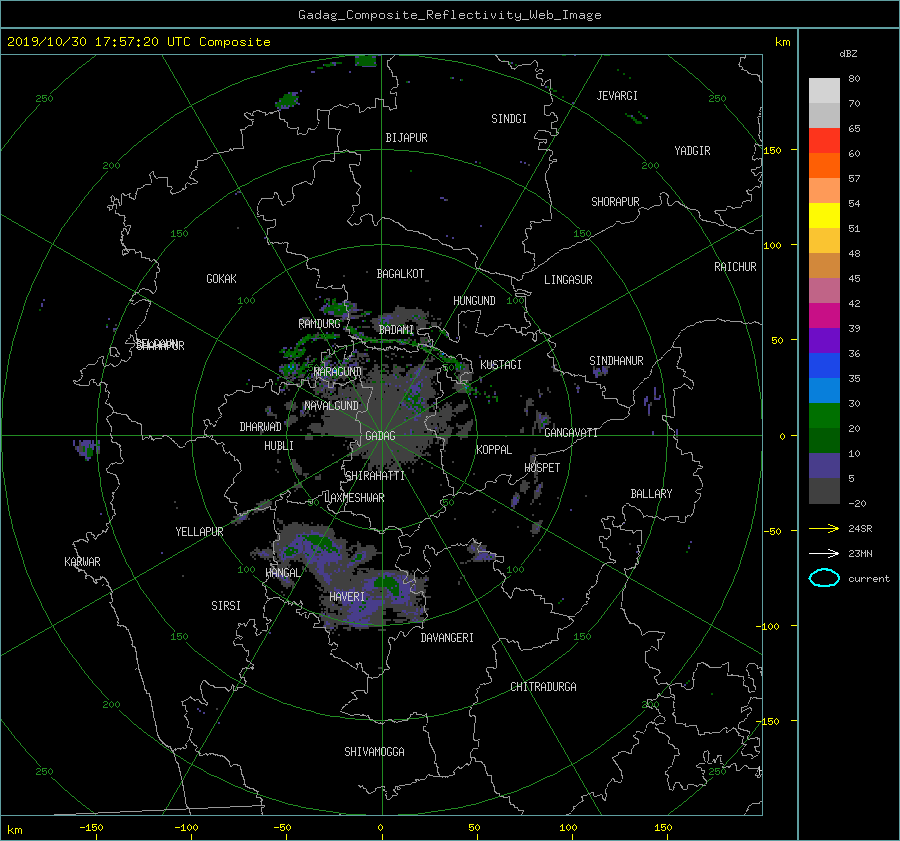Click the HAVERI city label
The height and width of the screenshot is (841, 900).
[347, 597]
